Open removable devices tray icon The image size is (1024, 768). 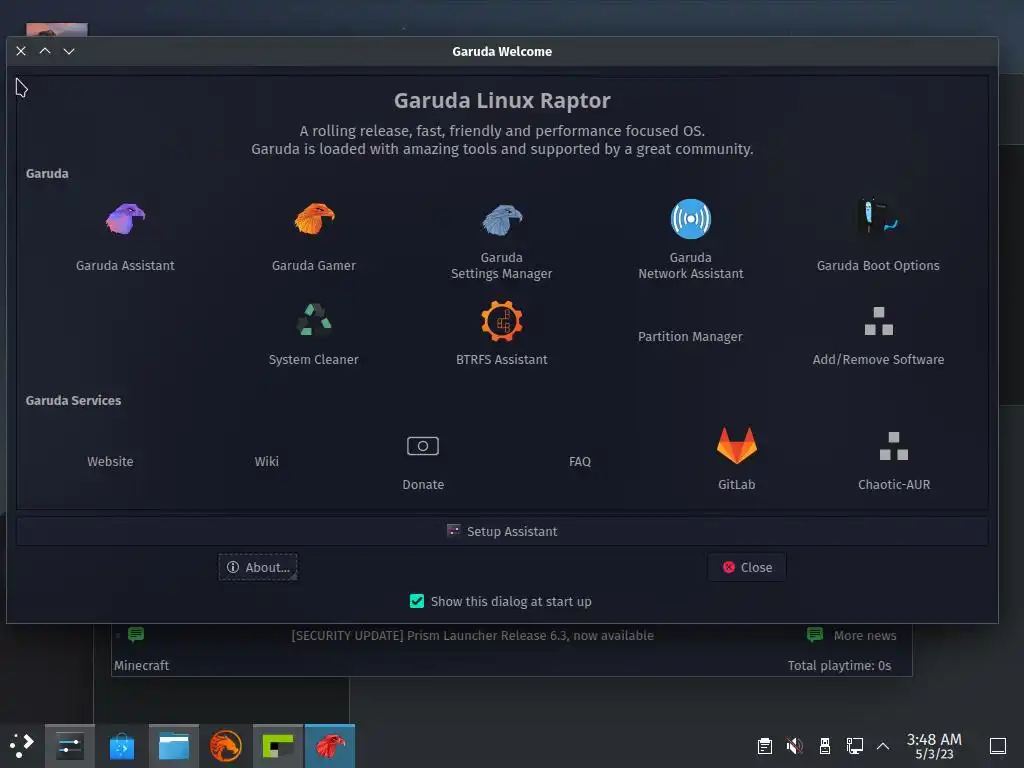[825, 746]
